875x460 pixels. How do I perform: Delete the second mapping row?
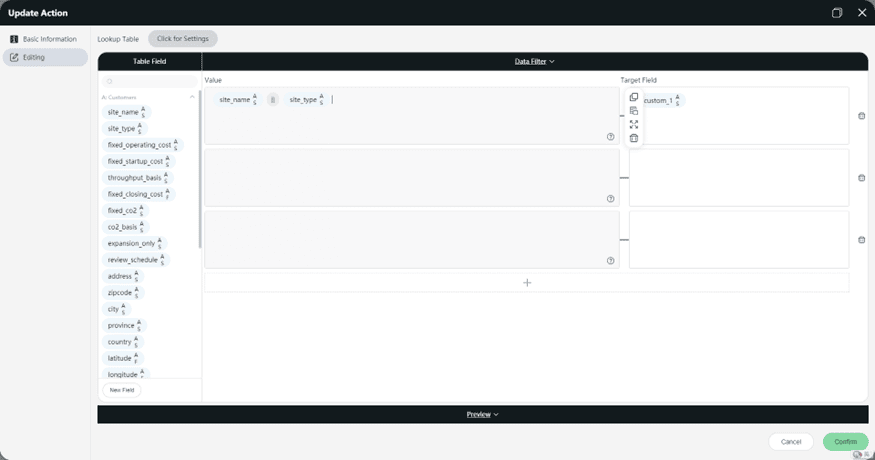pos(862,178)
